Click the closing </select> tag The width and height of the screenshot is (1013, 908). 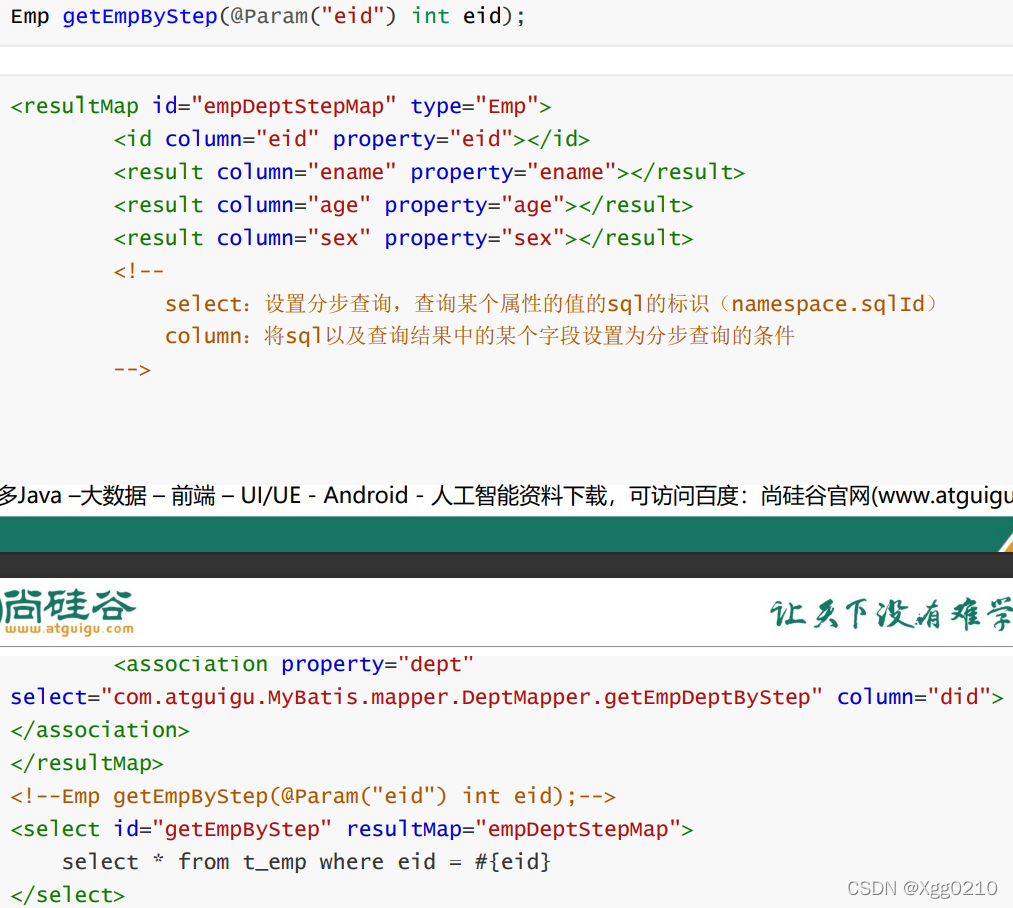pos(67,895)
